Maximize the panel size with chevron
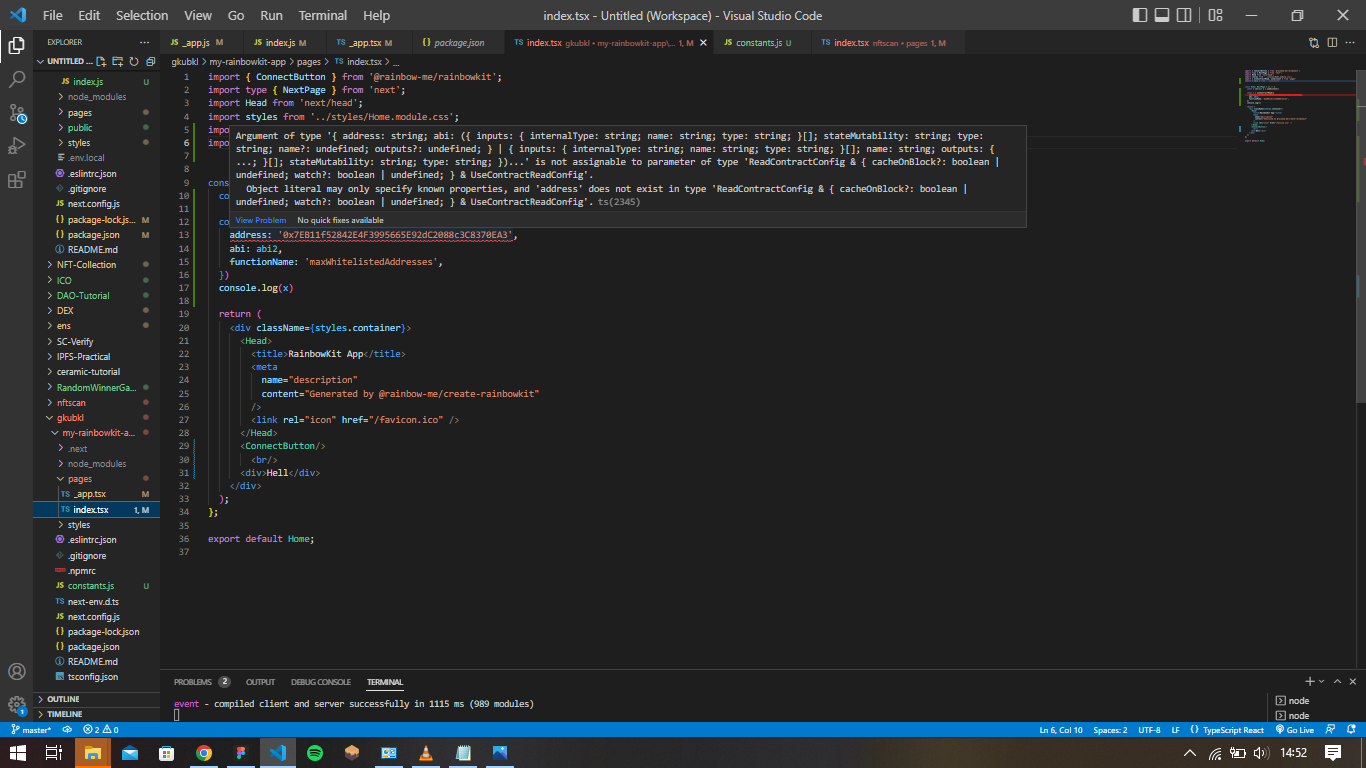 point(1335,681)
